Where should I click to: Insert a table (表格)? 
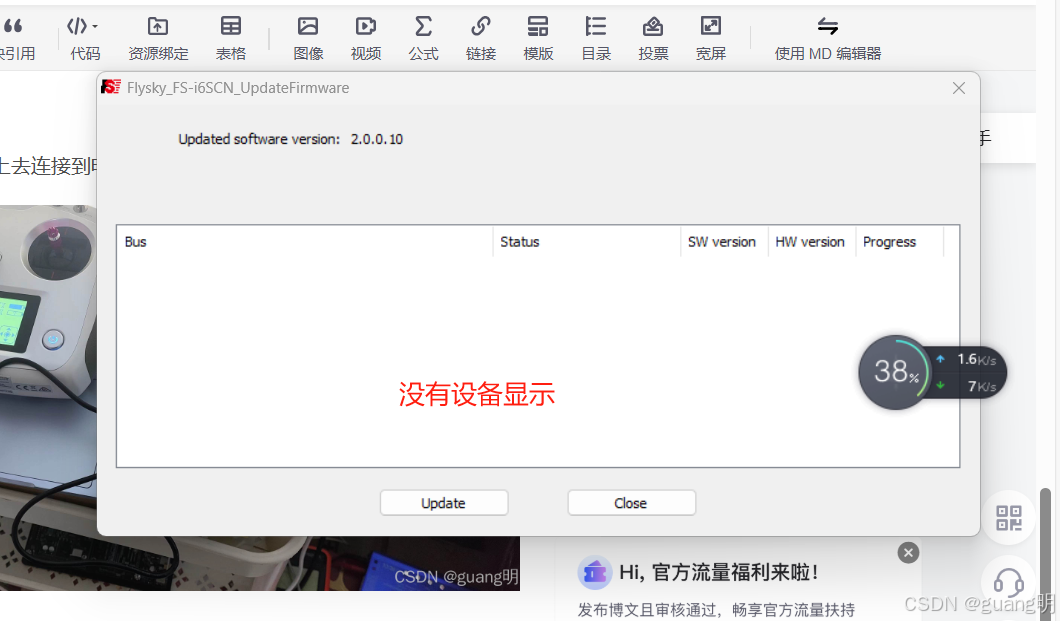click(x=231, y=38)
